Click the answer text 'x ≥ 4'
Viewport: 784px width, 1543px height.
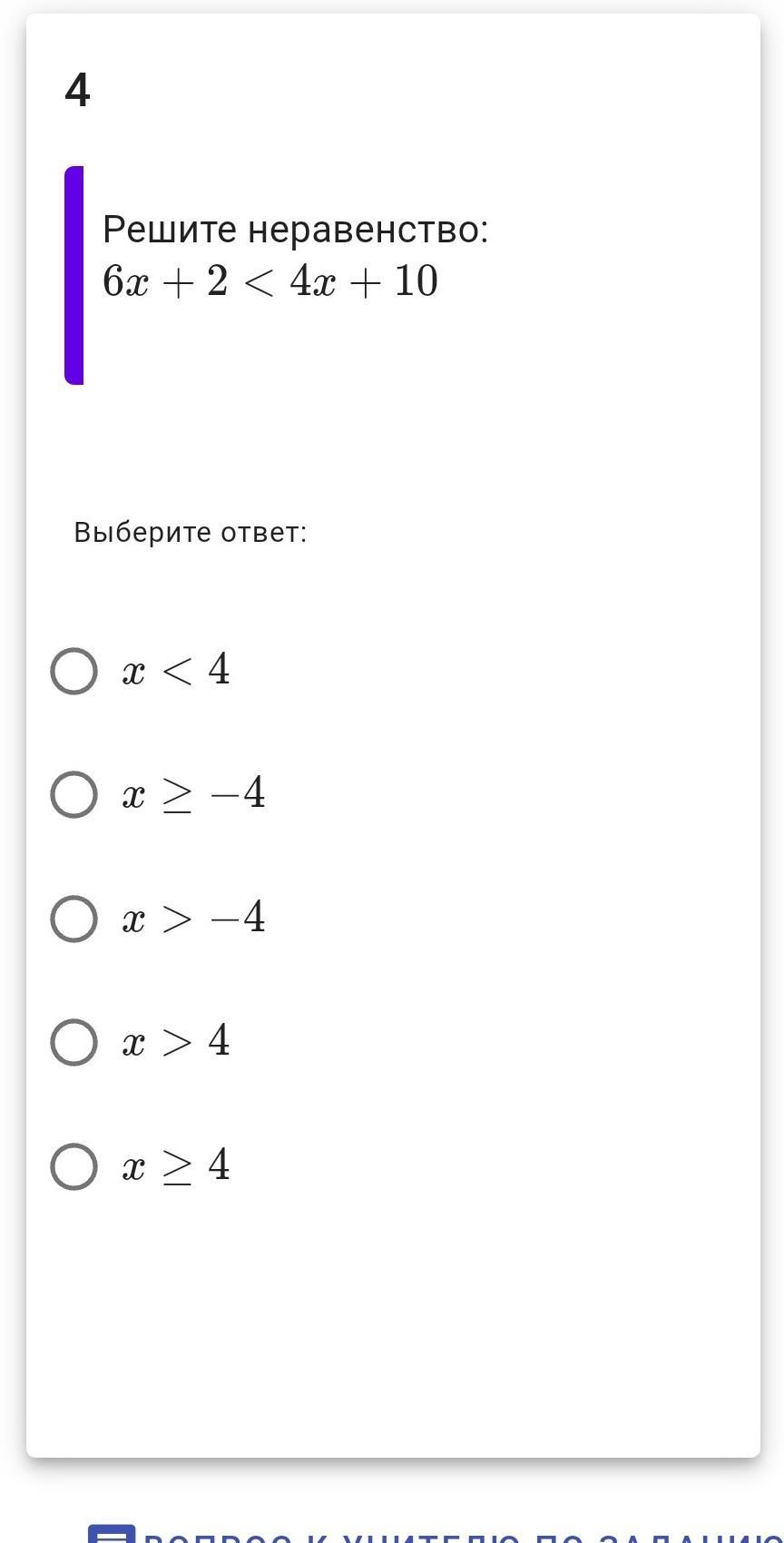pos(176,1166)
